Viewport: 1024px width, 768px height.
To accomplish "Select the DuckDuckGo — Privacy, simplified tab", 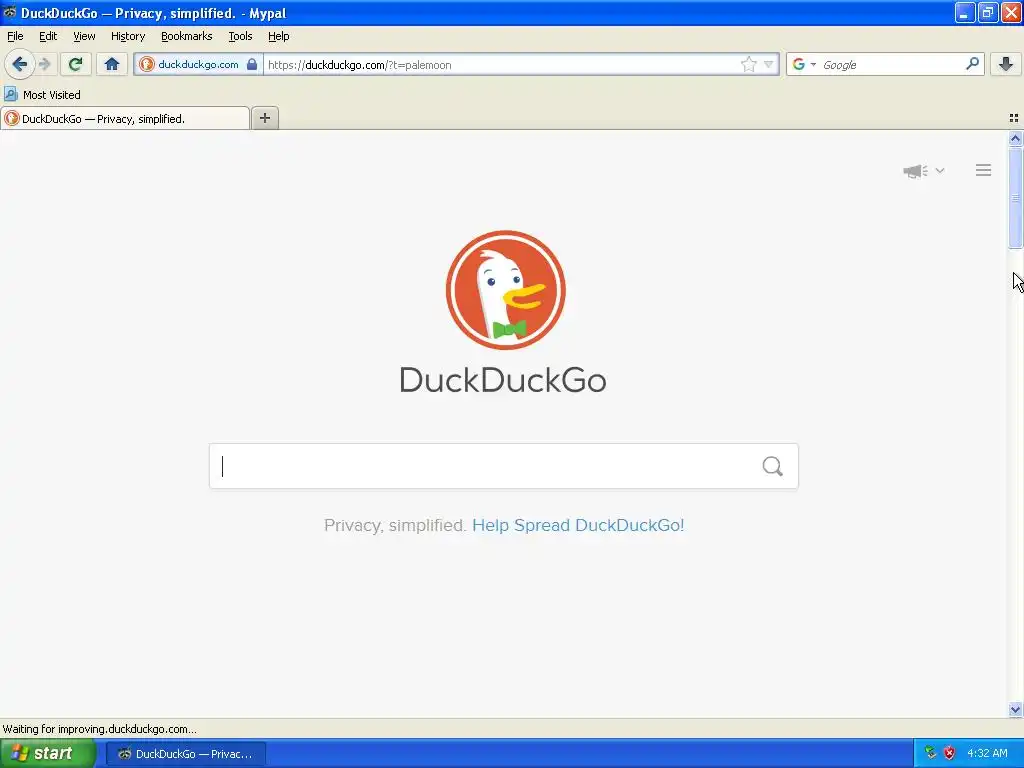I will 125,118.
